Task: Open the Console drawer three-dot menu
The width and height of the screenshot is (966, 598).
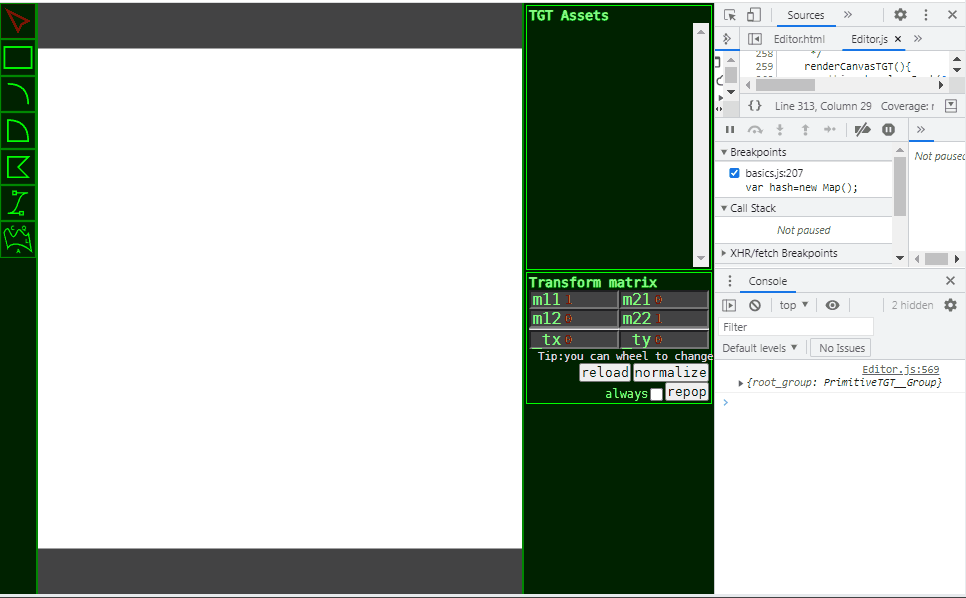Action: pyautogui.click(x=730, y=281)
